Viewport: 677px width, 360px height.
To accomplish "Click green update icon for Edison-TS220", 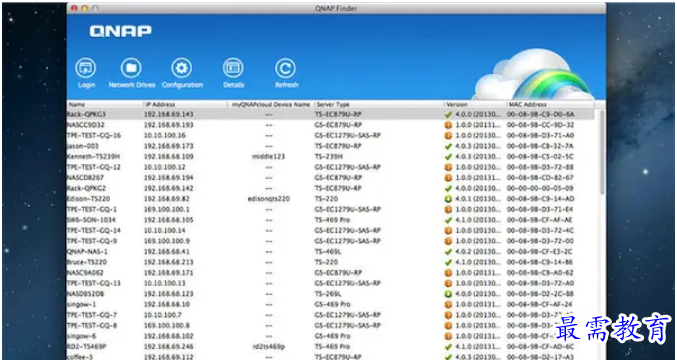I will coord(448,199).
